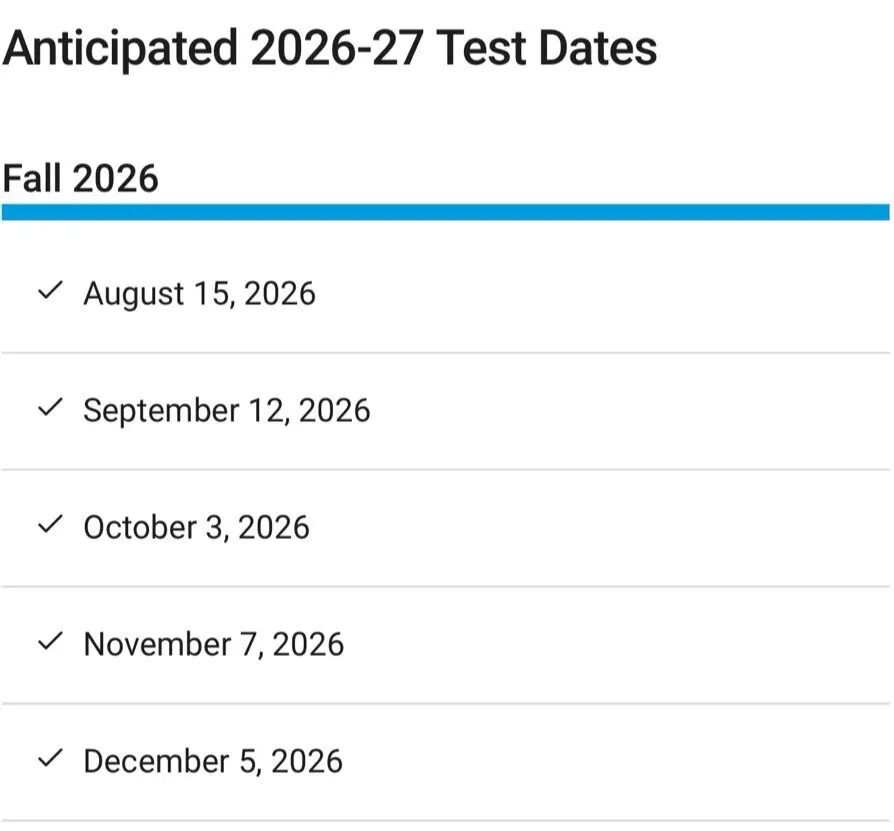Choose the September 12, 2026 test date
This screenshot has width=894, height=831.
point(226,411)
